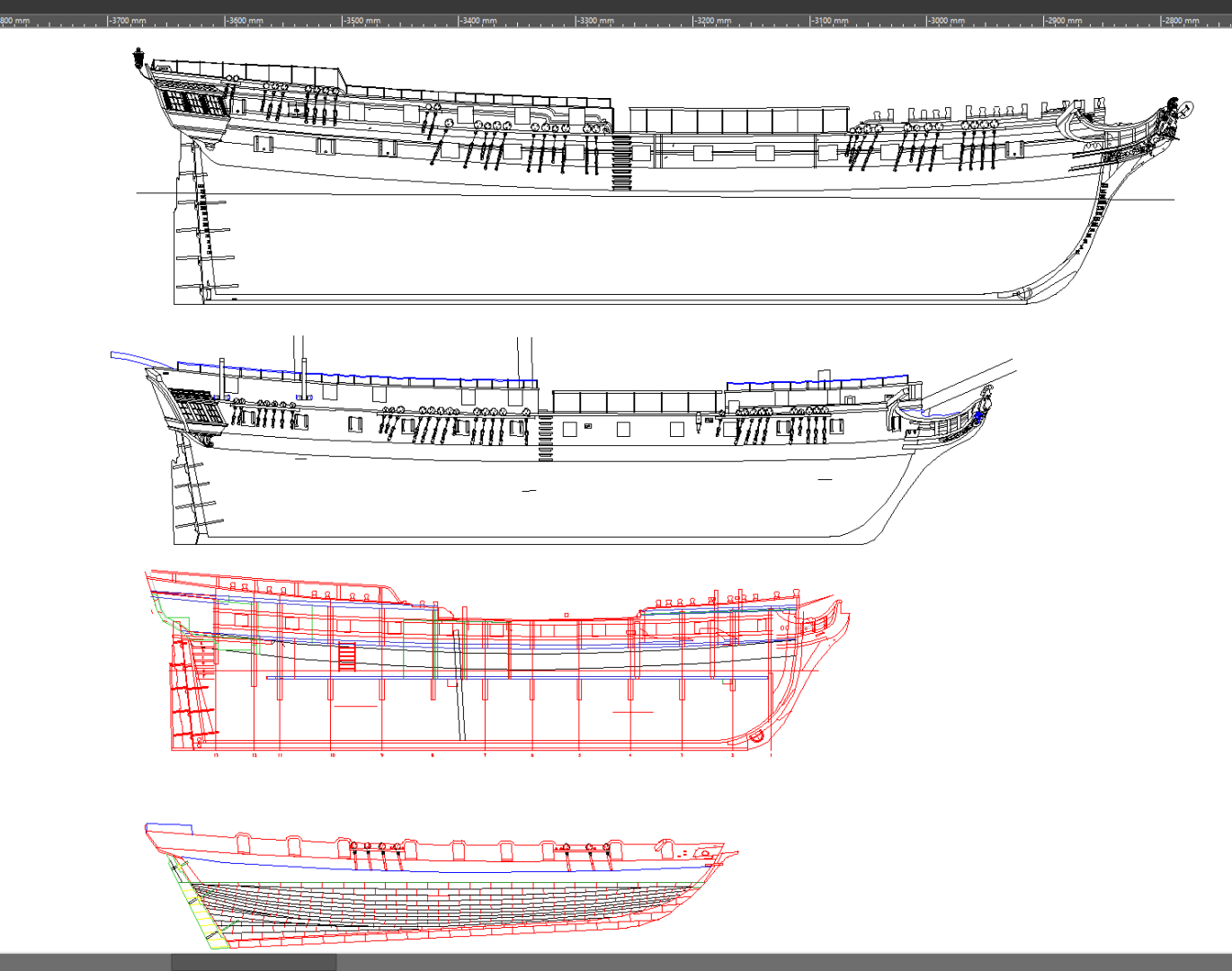Click the -3100 mm ruler mark
The height and width of the screenshot is (971, 1232).
tap(829, 20)
